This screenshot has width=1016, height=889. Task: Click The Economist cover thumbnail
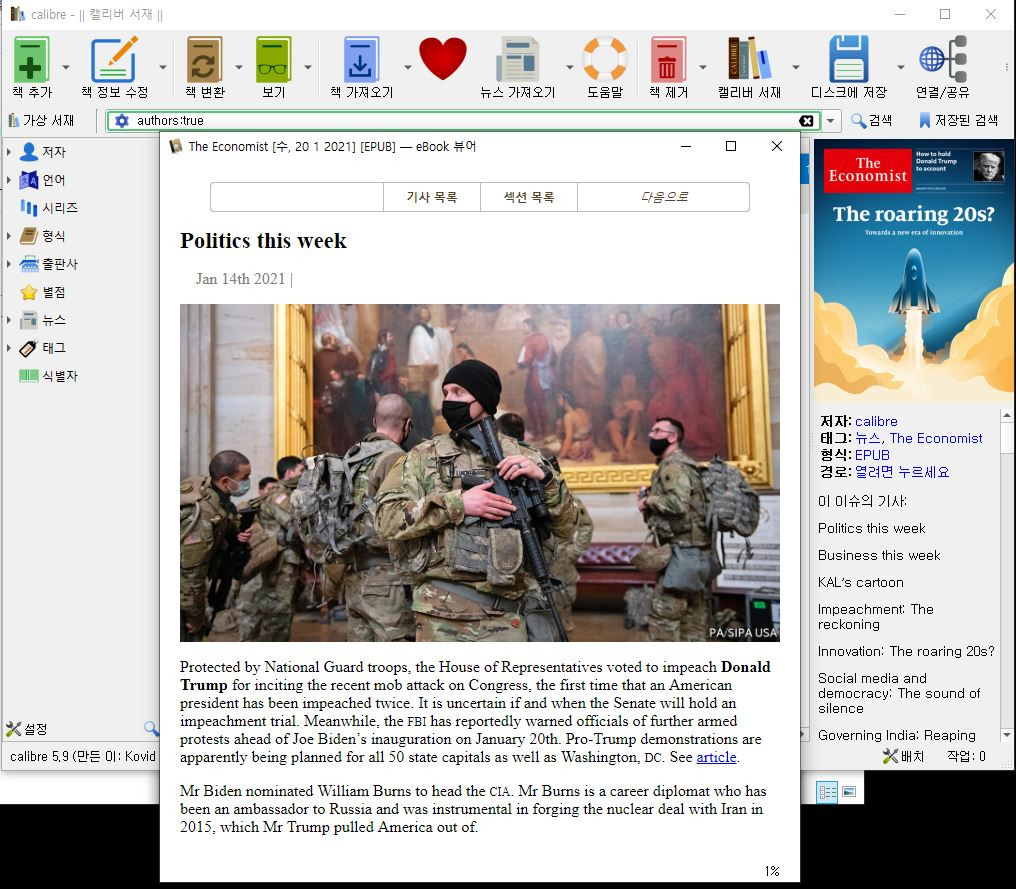tap(914, 271)
